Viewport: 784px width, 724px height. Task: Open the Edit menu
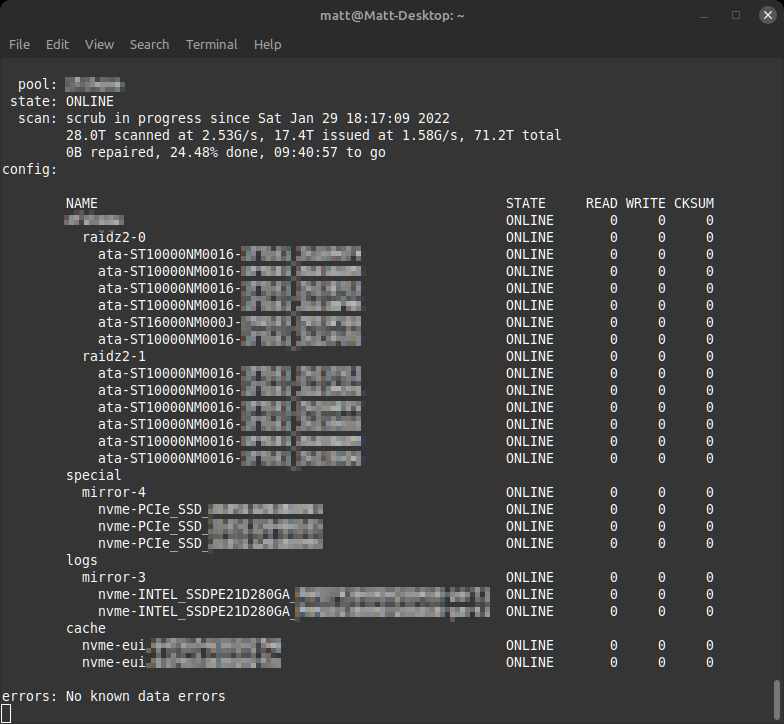[57, 44]
